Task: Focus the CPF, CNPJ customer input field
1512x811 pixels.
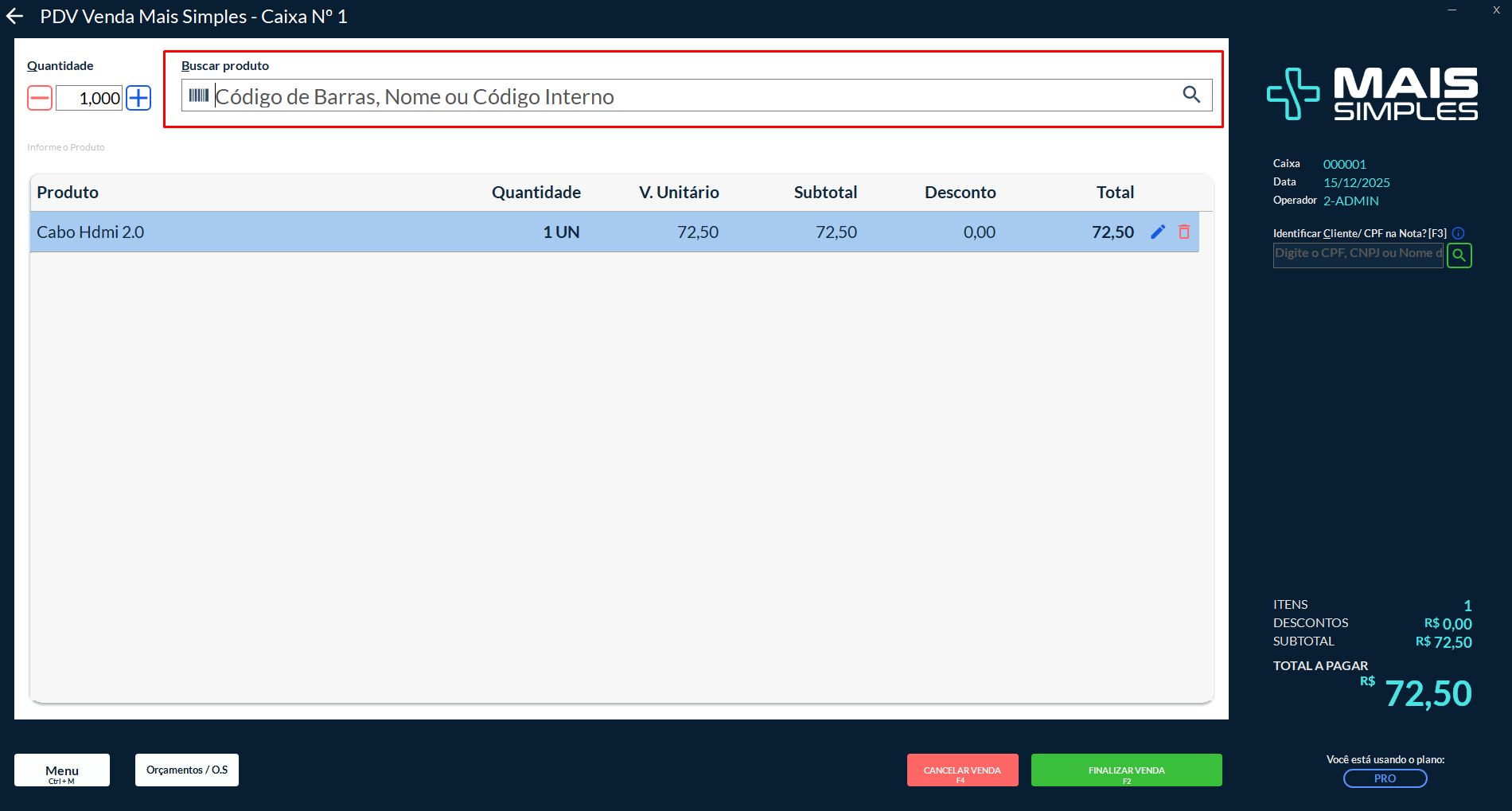Action: (1357, 254)
